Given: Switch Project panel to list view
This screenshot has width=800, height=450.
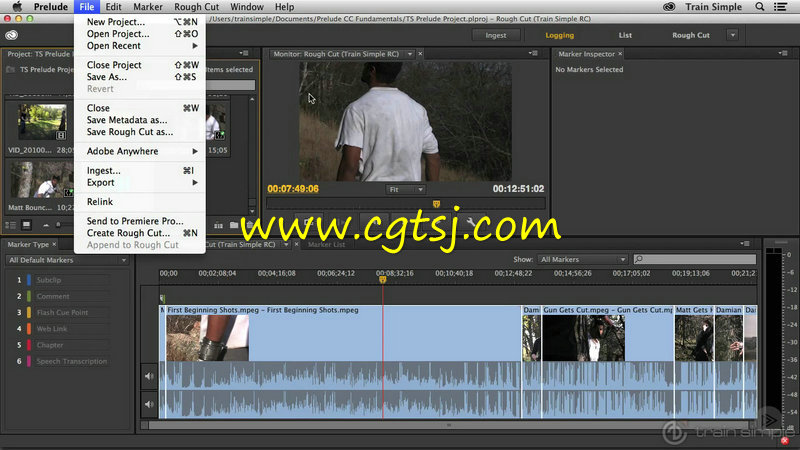Looking at the screenshot, I should point(10,225).
